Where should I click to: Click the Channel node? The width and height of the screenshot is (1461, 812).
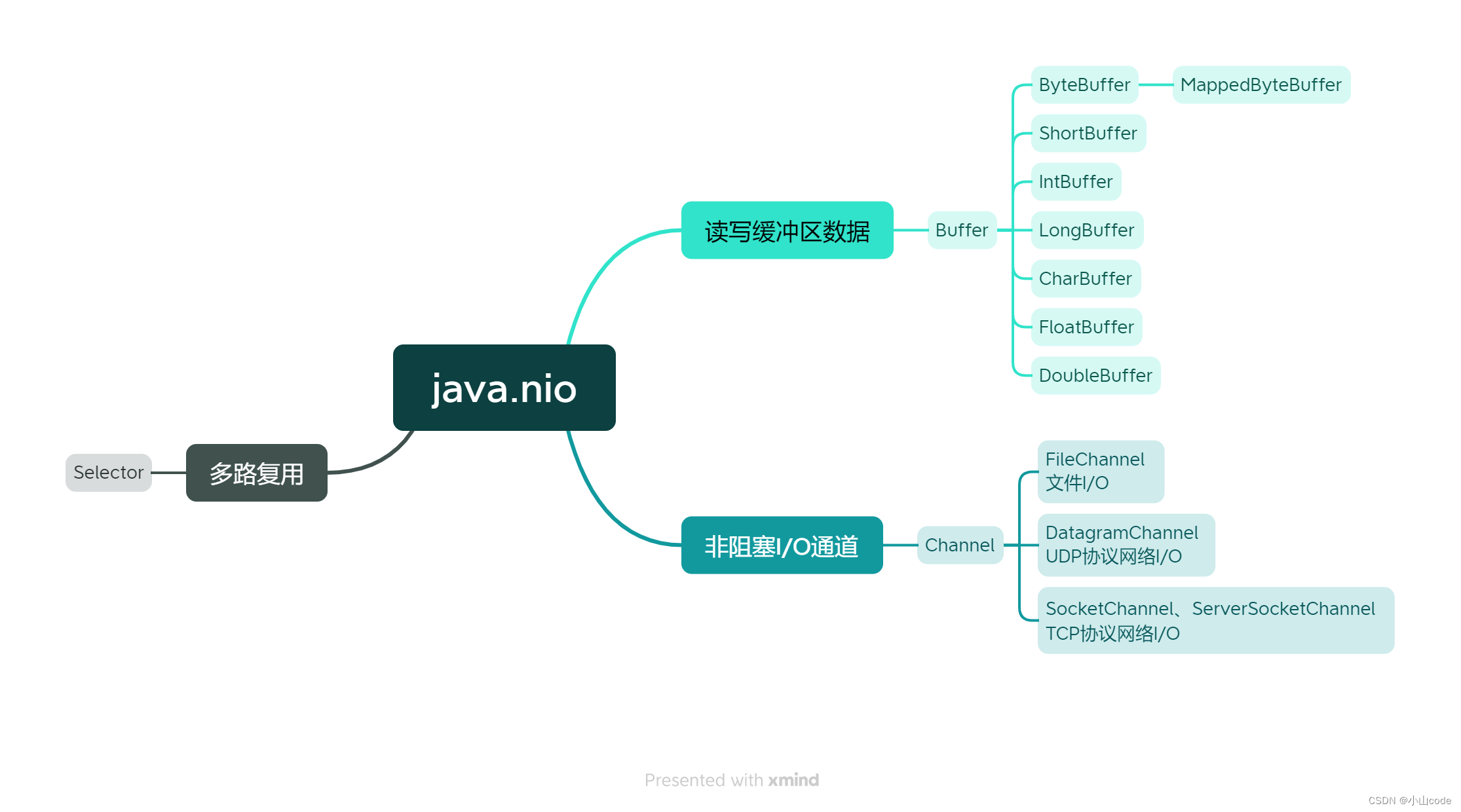point(959,545)
